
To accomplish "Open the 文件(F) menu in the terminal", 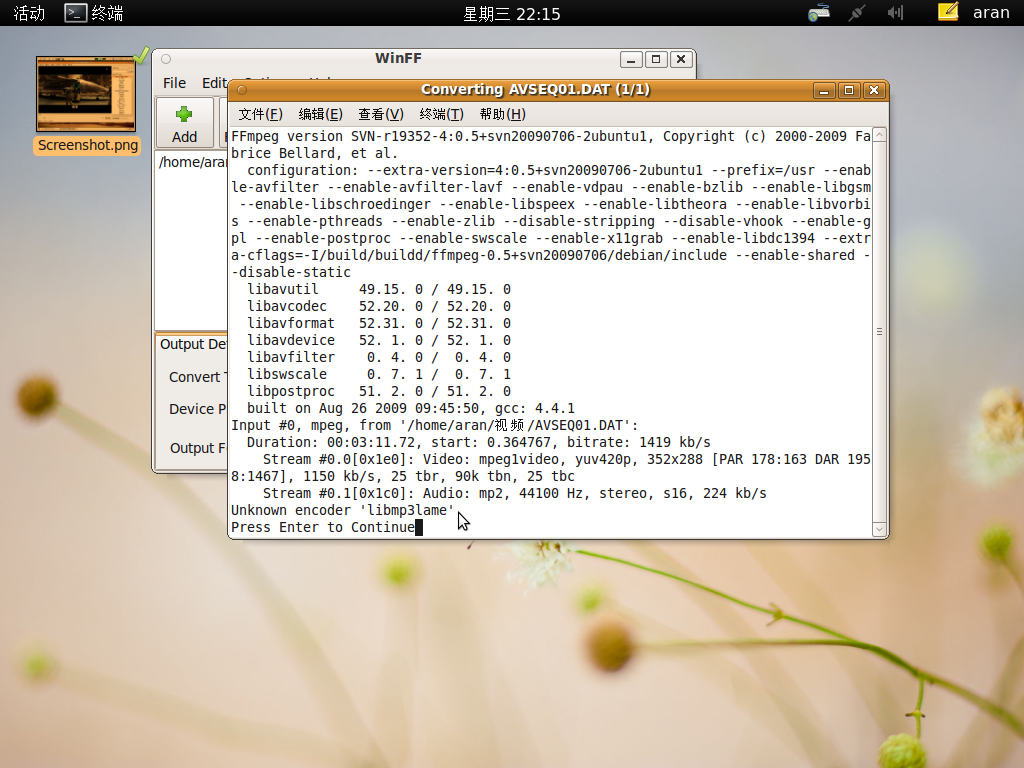I will [x=261, y=114].
